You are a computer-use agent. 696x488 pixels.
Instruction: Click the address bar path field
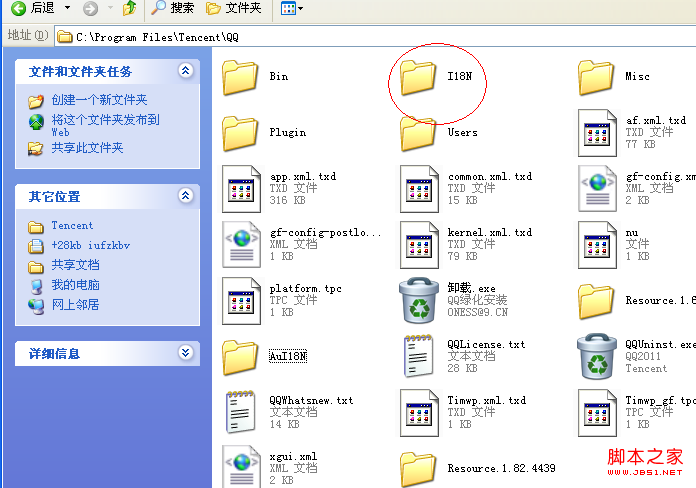375,37
